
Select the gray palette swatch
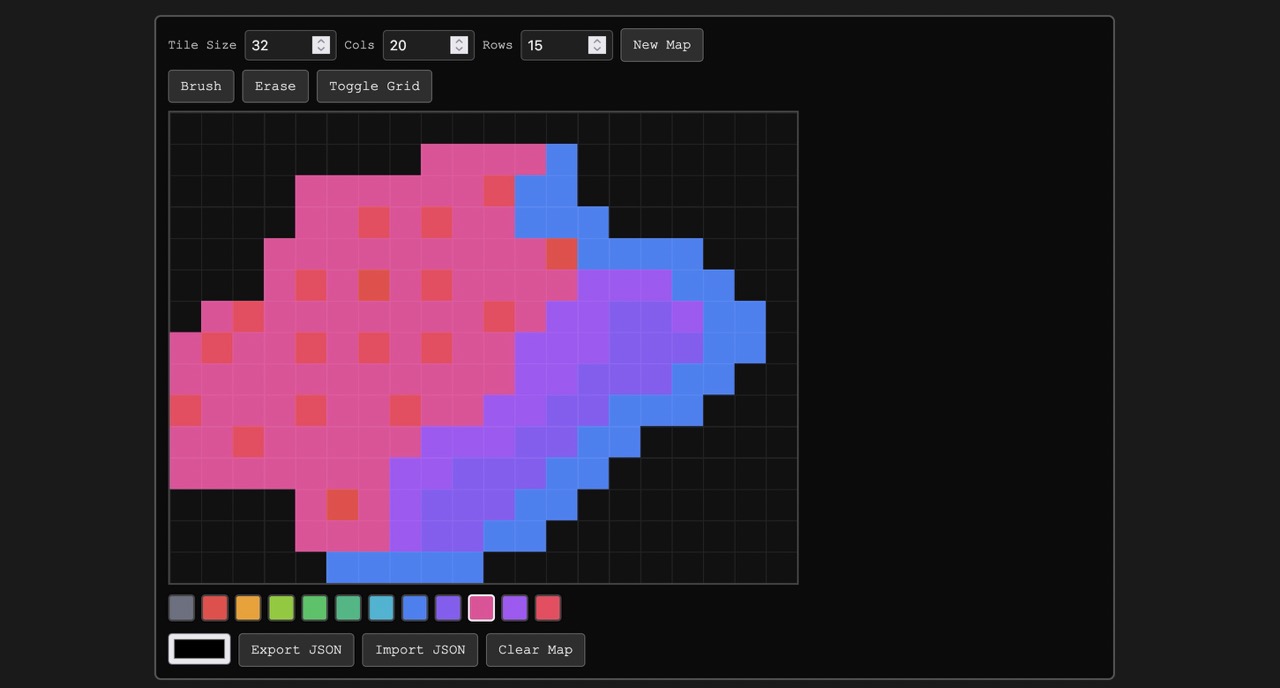[181, 607]
